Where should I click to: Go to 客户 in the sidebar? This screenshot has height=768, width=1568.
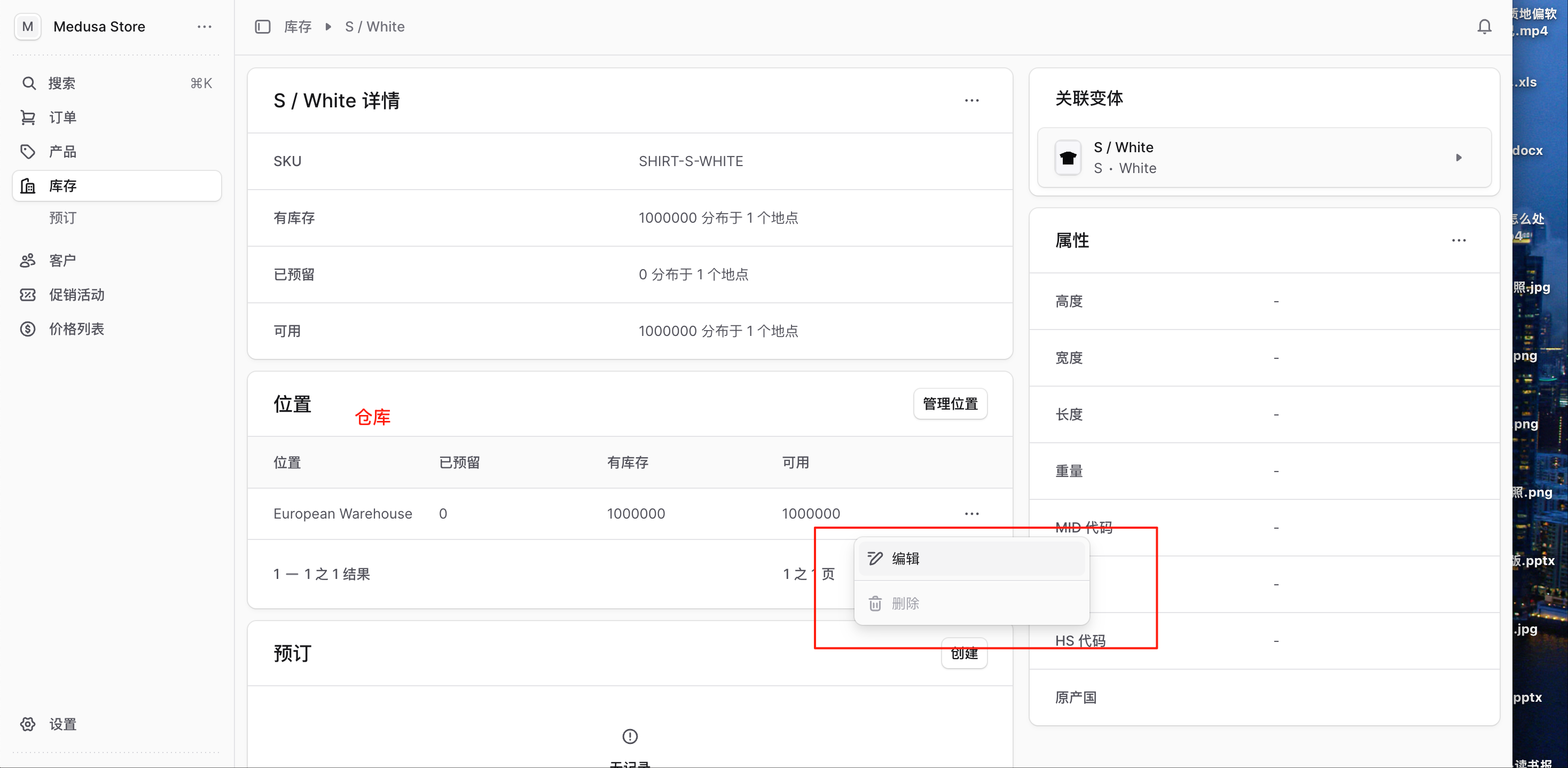coord(117,261)
